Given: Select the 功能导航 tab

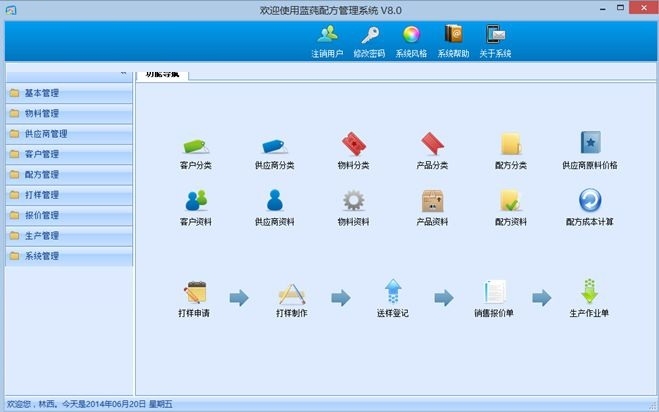Looking at the screenshot, I should (x=163, y=74).
